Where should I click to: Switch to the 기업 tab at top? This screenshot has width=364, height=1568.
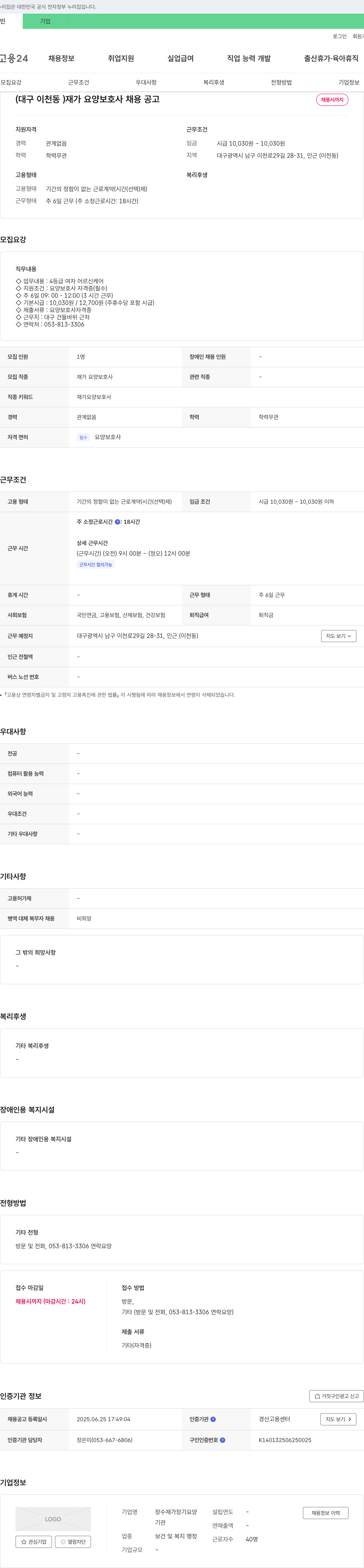pos(45,21)
